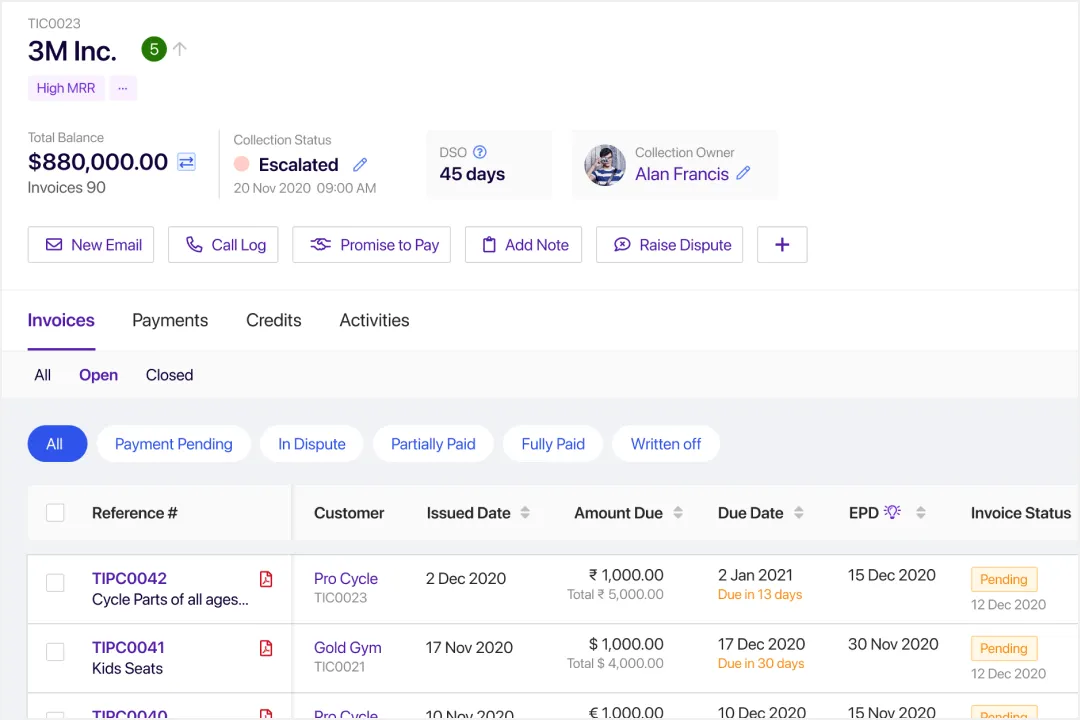Open PDF attachment for invoice TIPC0042
Screen dimensions: 1080x720
(265, 578)
